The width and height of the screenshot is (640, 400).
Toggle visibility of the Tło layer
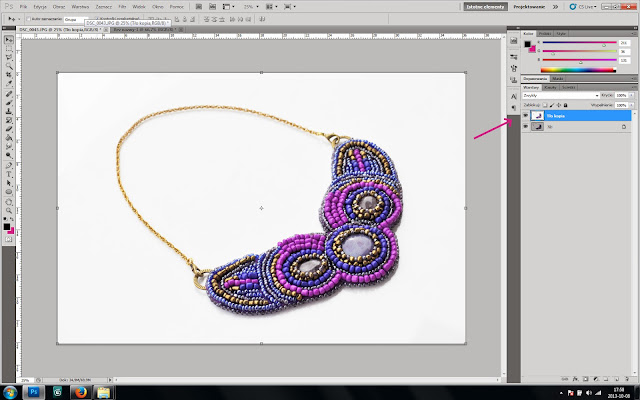click(526, 127)
